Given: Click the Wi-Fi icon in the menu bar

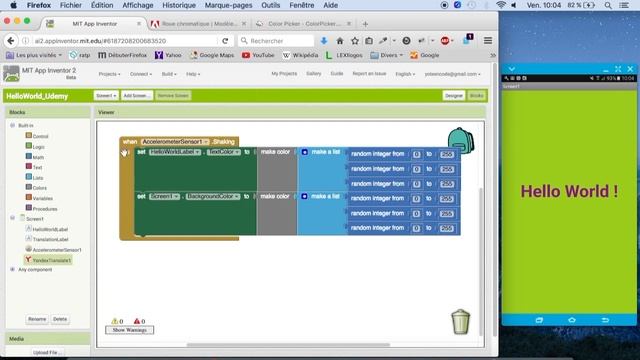Looking at the screenshot, I should pyautogui.click(x=501, y=5).
